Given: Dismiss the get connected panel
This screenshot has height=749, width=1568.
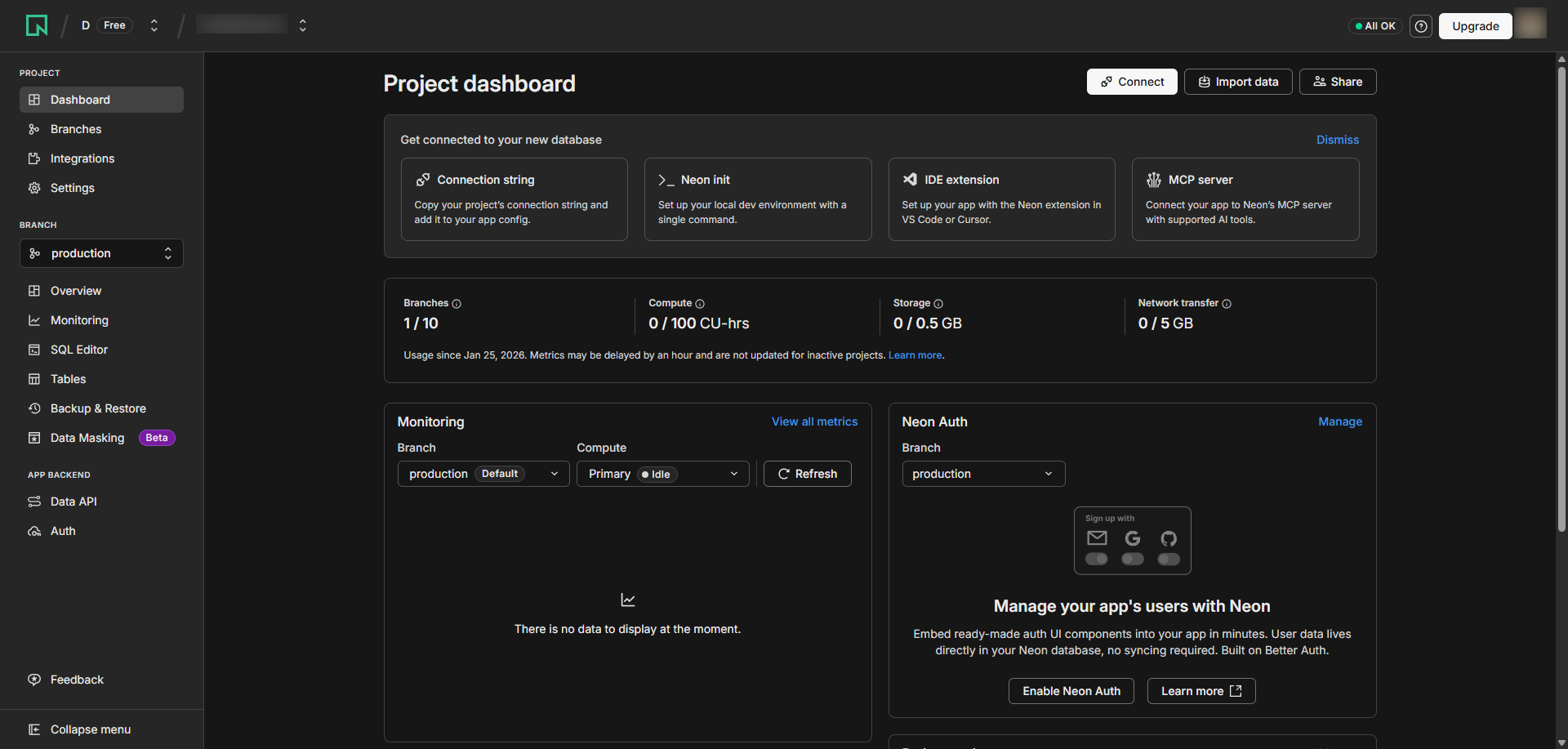Looking at the screenshot, I should click(x=1337, y=140).
